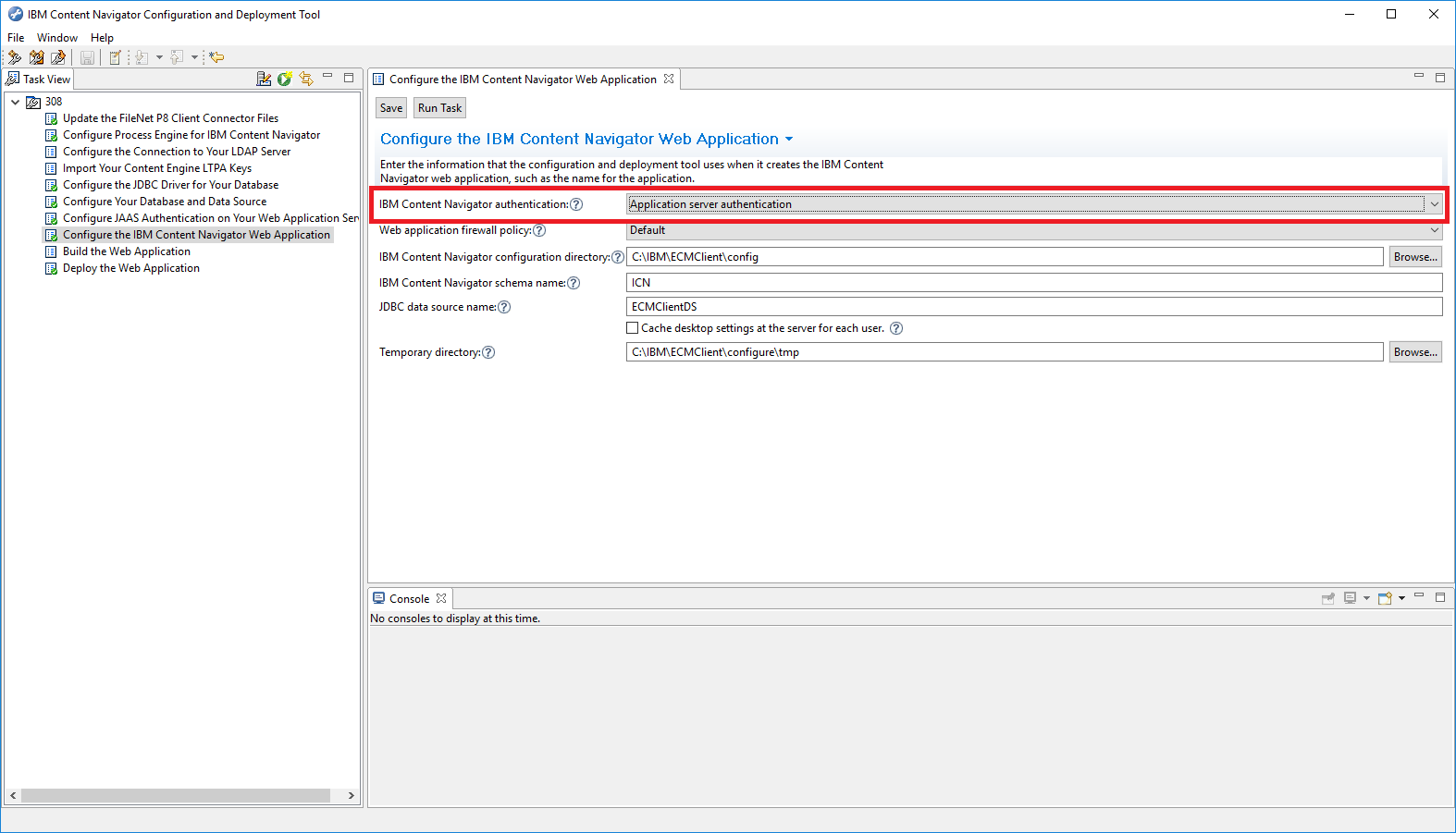Click the yellow back arrow with asterisk icon
1456x833 pixels.
(x=216, y=57)
